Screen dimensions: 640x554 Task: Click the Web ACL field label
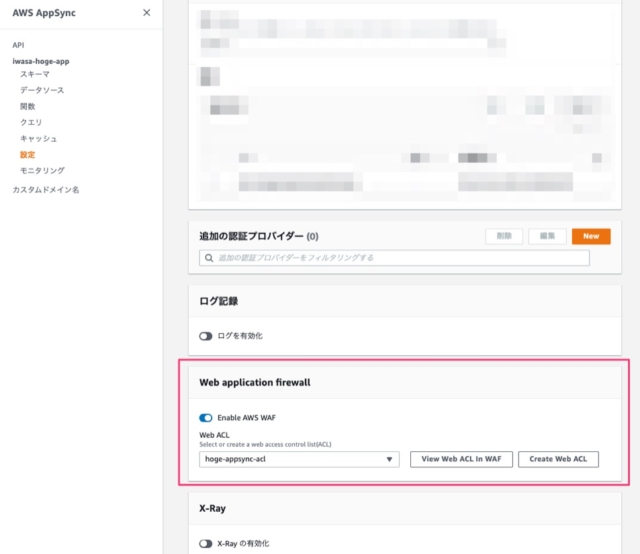(x=214, y=435)
